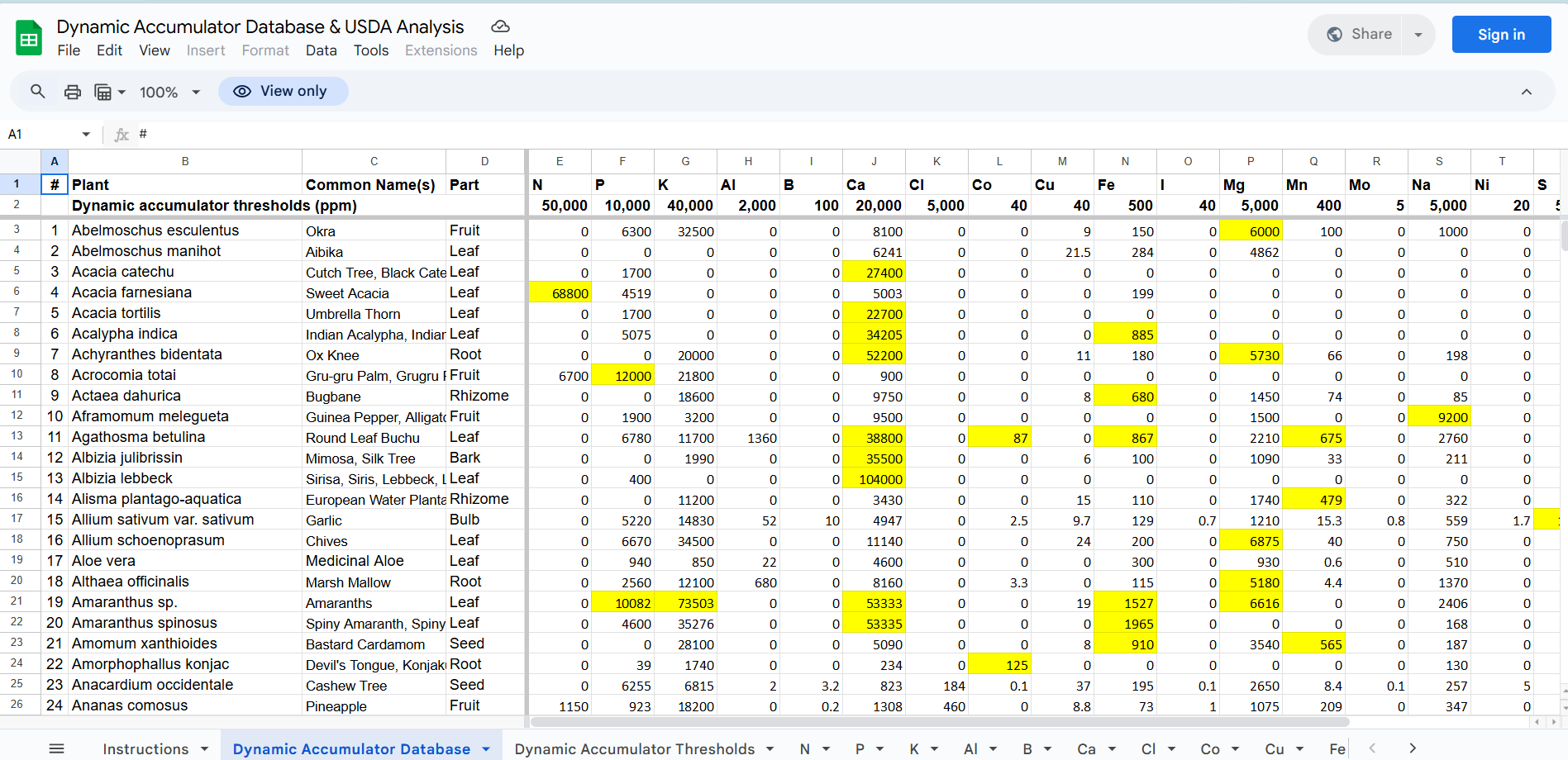Collapse the toolbar with chevron

(1526, 92)
